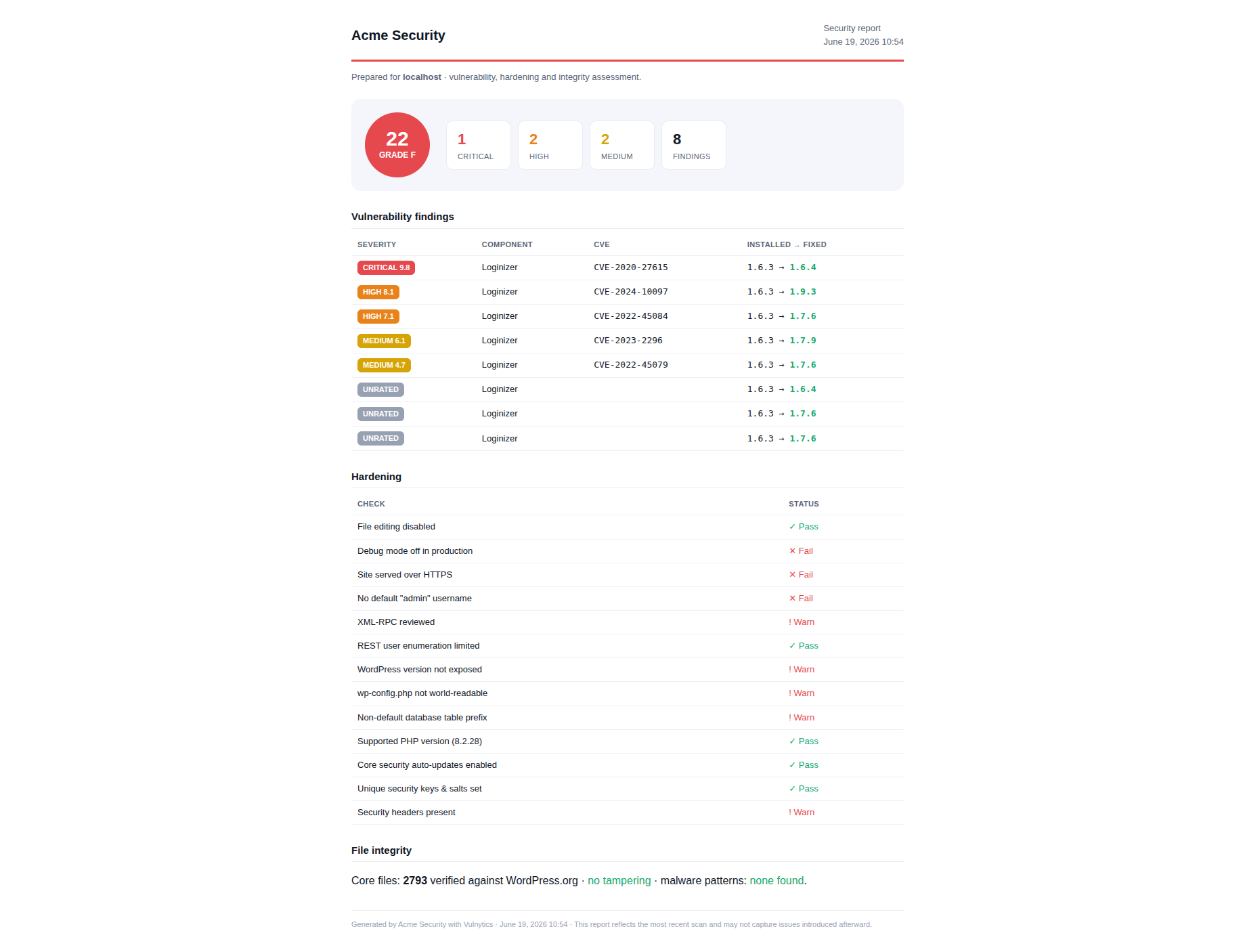Click the Site served over HTTPS check

[x=405, y=575]
